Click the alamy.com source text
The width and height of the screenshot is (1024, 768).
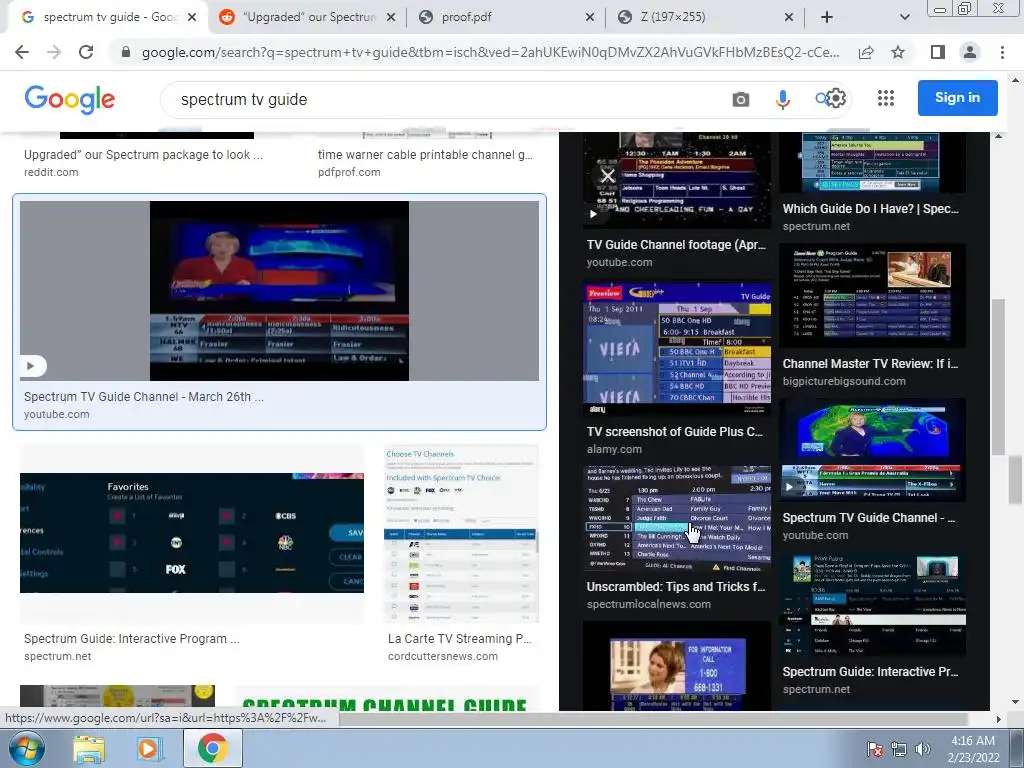614,449
